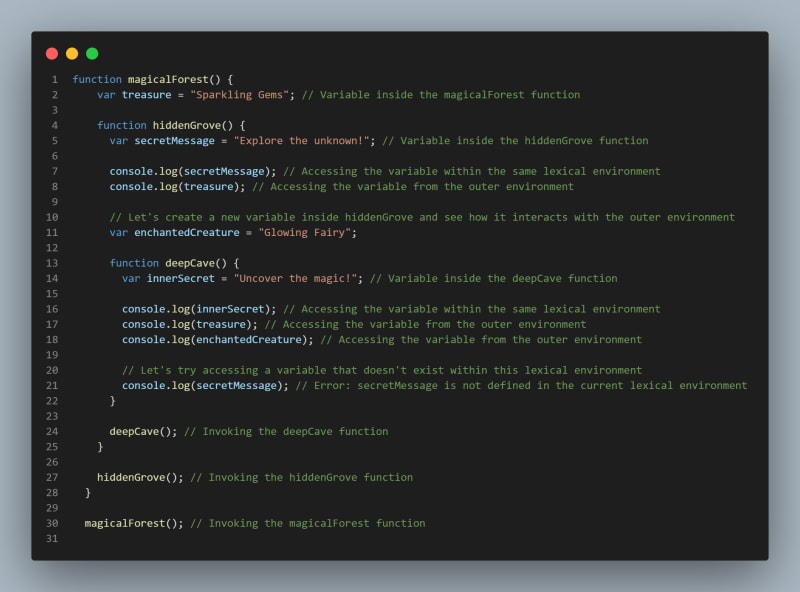Click line number 22 in the gutter
800x592 pixels.
pyautogui.click(x=52, y=401)
